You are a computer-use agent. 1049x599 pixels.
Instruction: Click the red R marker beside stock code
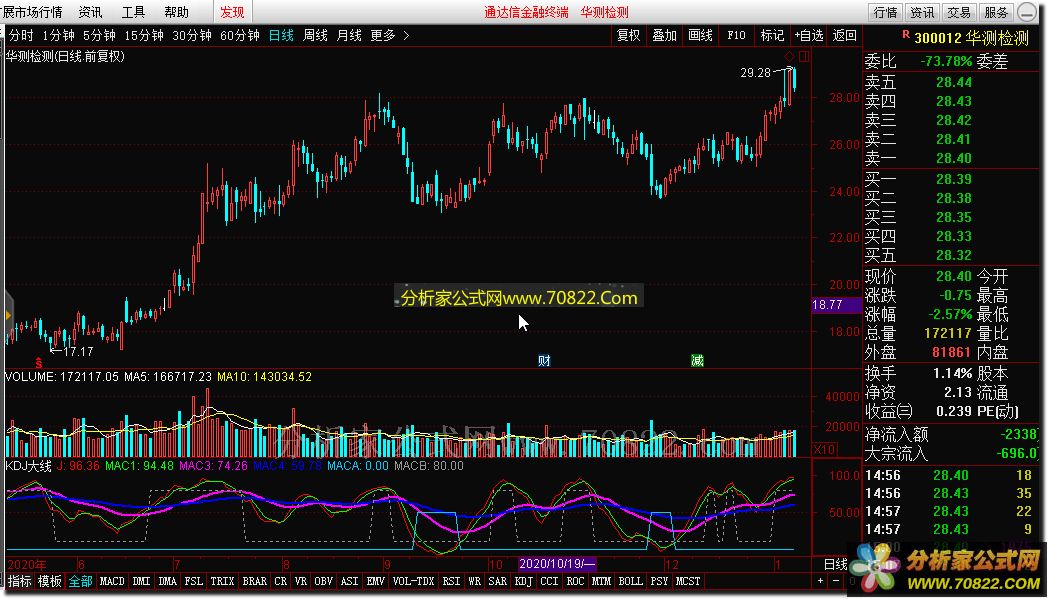[906, 34]
